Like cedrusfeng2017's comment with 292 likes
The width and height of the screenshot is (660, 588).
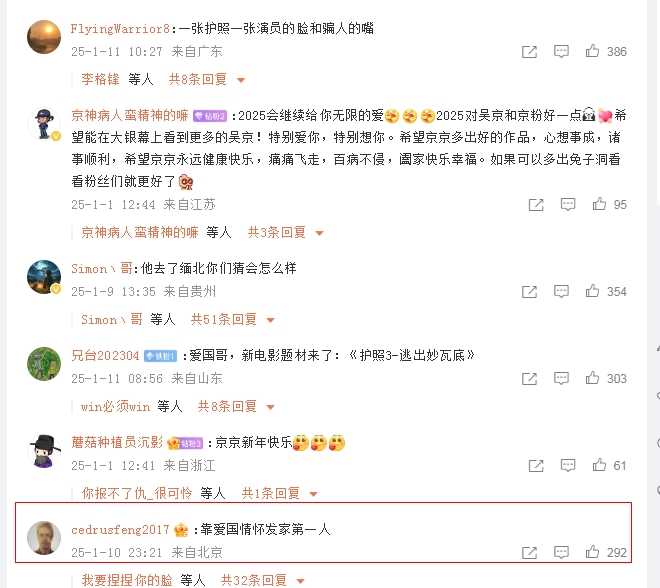pyautogui.click(x=592, y=552)
